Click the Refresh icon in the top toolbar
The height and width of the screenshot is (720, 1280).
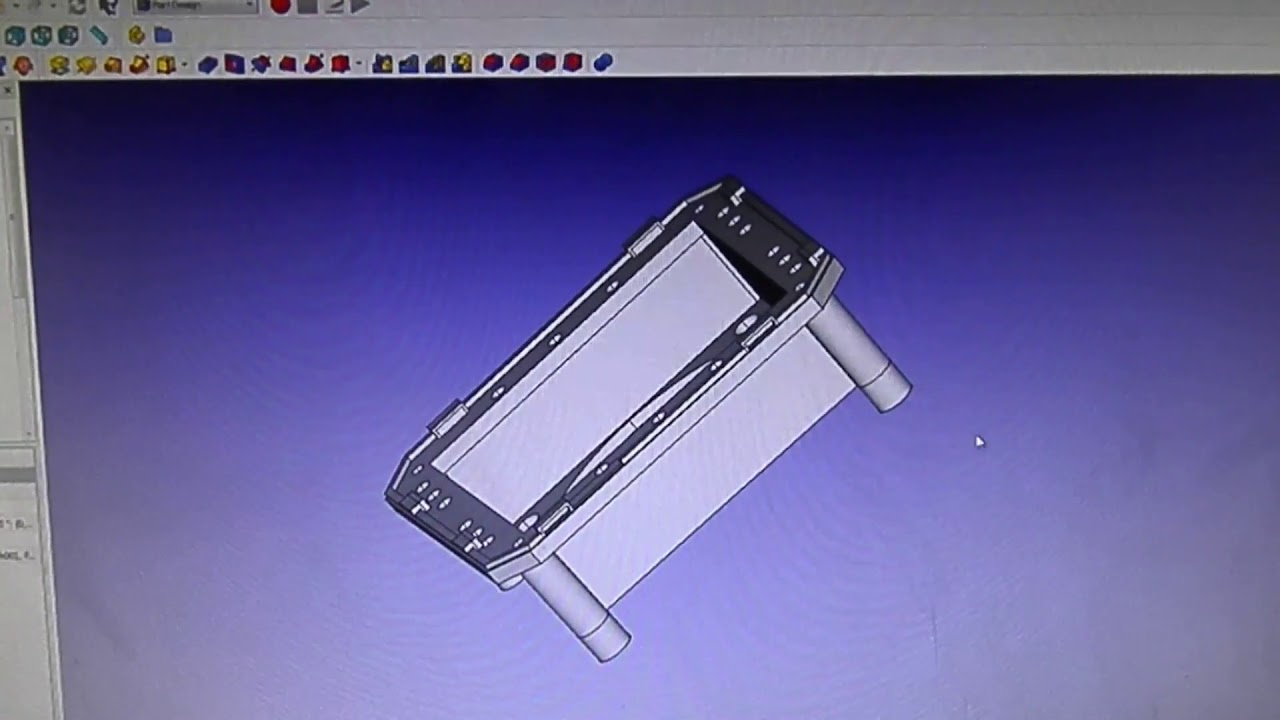[x=78, y=6]
